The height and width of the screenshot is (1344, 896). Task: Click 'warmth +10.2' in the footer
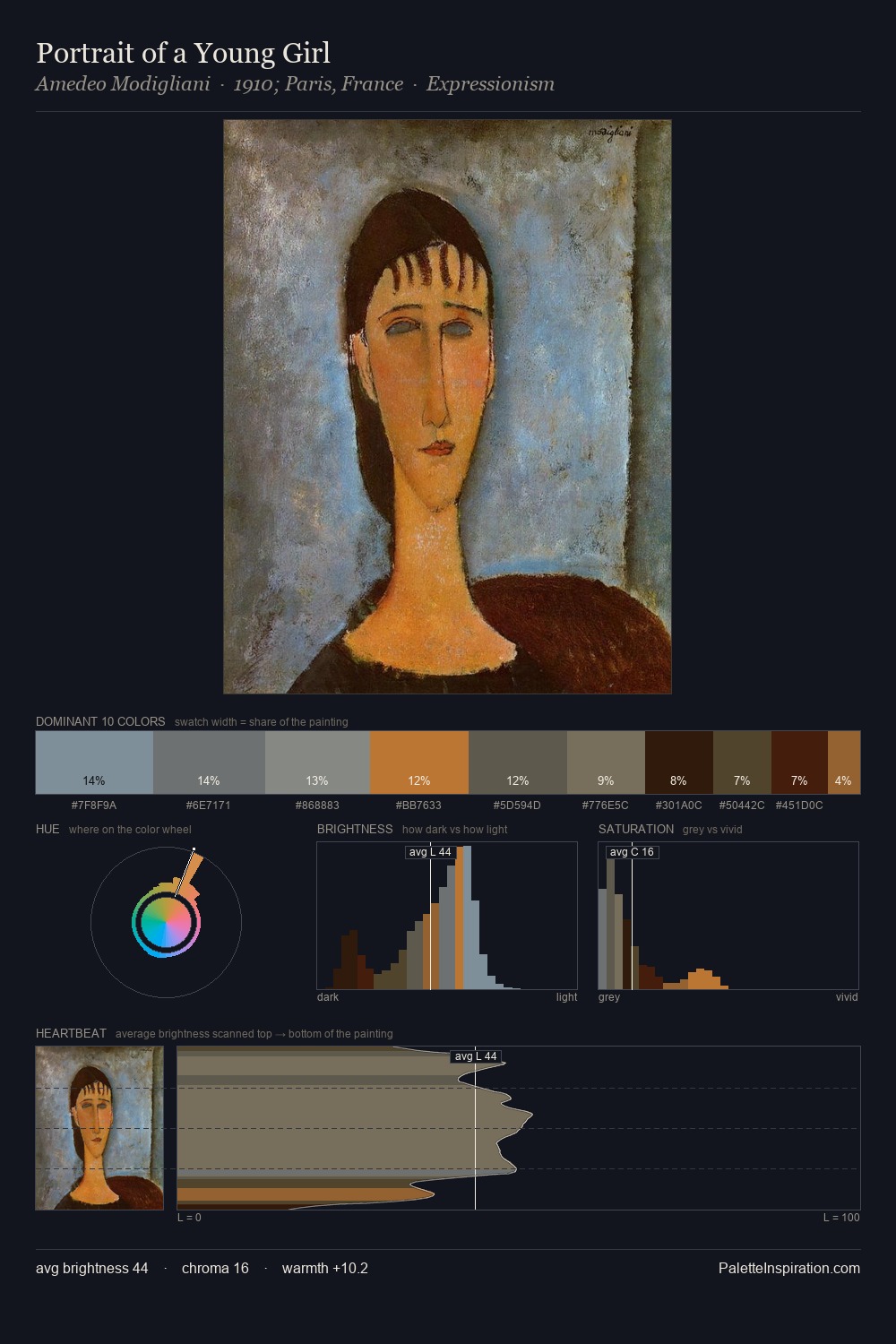[325, 1268]
